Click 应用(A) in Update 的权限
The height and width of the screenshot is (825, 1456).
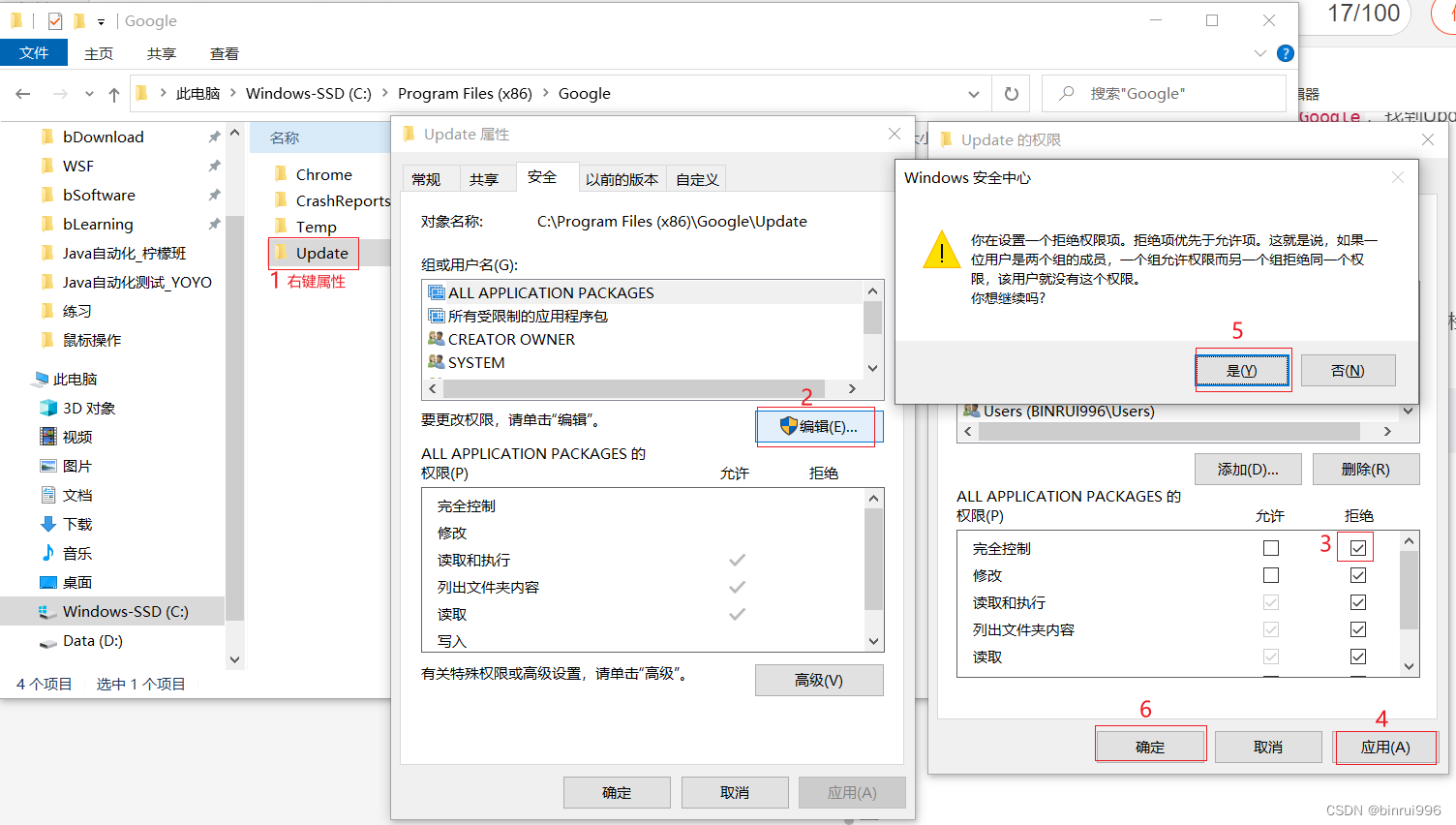(1385, 747)
